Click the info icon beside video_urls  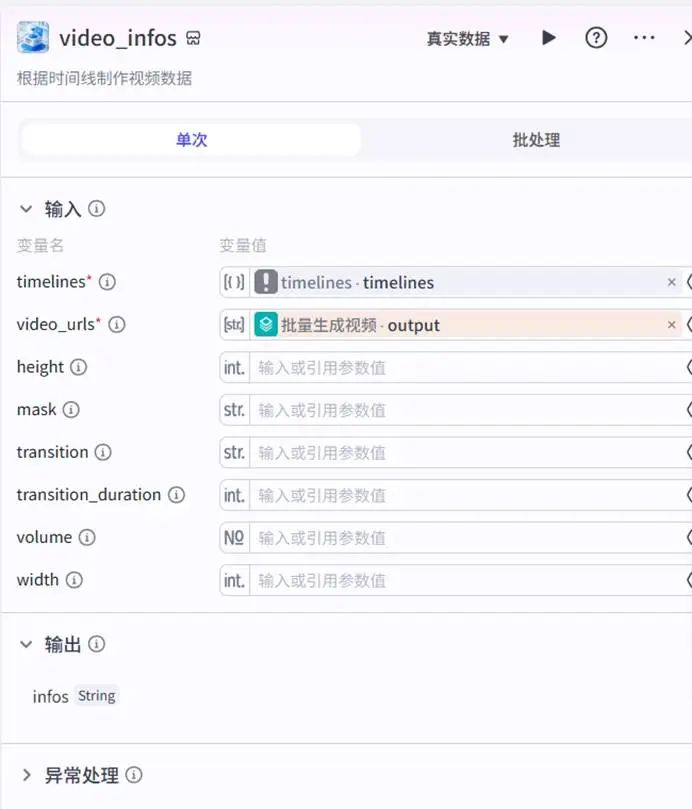[117, 325]
